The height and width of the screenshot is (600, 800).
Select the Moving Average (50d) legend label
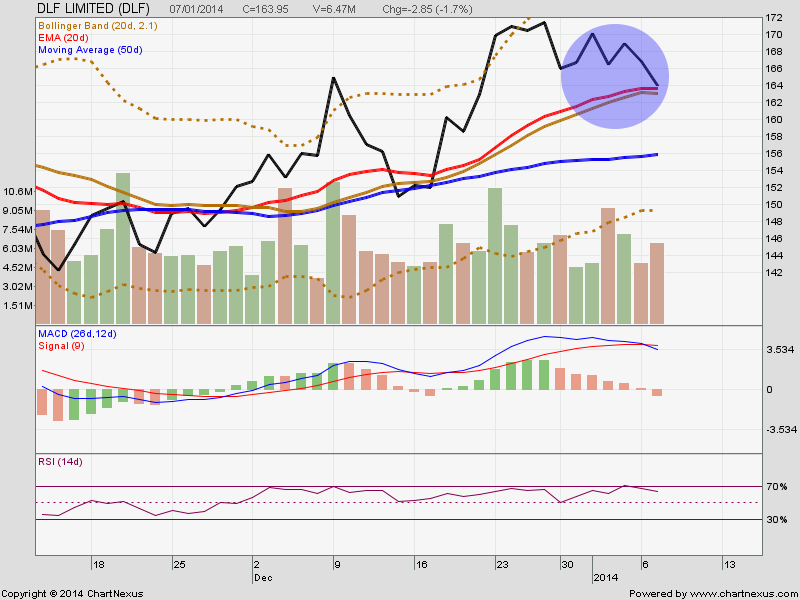[x=90, y=50]
